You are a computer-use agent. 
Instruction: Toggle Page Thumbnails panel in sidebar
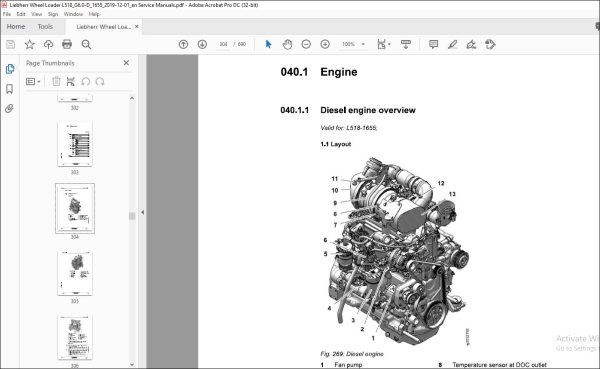click(10, 69)
